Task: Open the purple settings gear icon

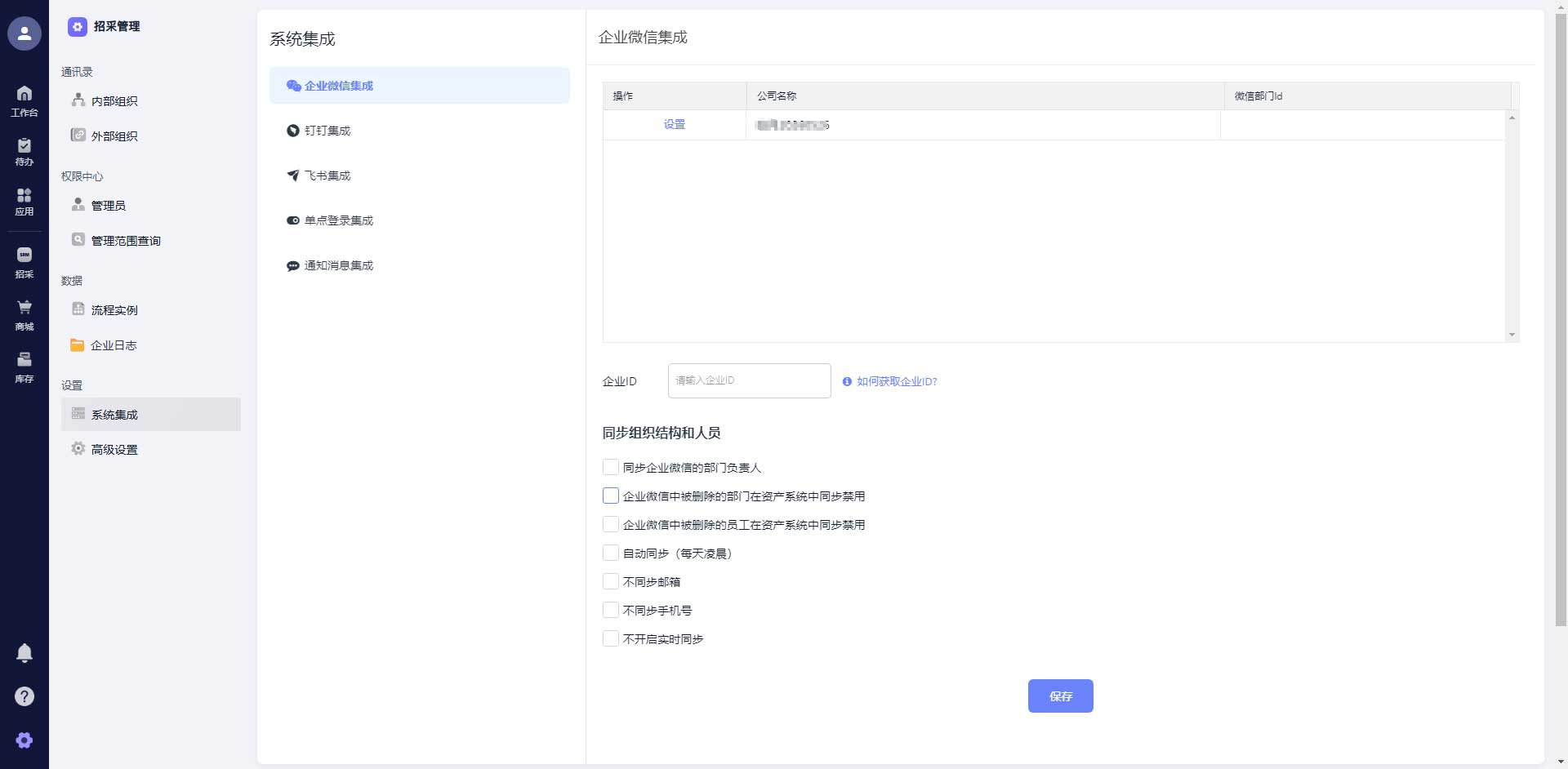Action: click(24, 740)
